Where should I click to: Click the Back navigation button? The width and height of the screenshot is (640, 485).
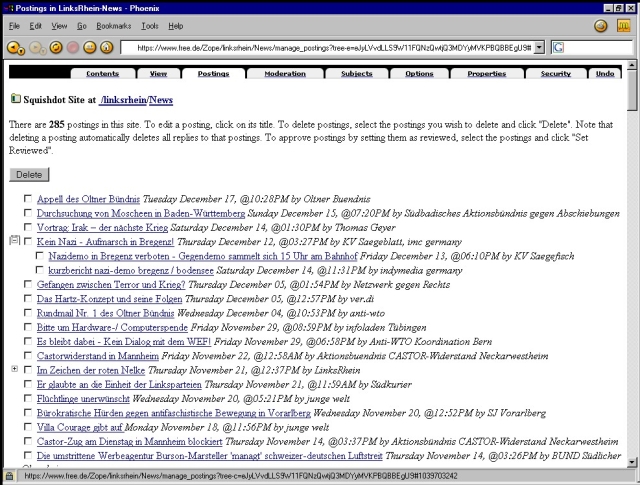pyautogui.click(x=14, y=47)
